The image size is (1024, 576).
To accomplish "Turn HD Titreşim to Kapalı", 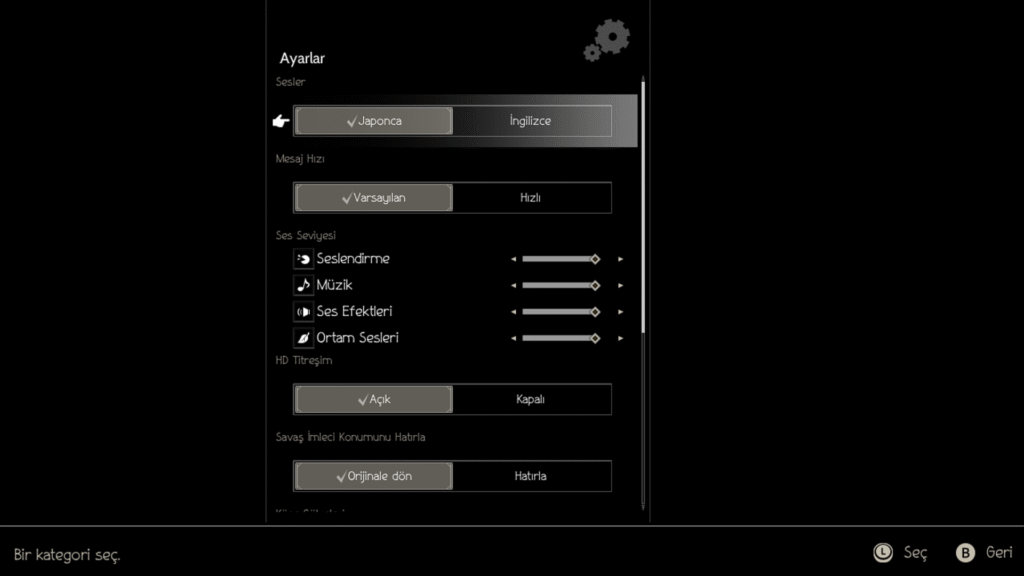I will [x=530, y=399].
